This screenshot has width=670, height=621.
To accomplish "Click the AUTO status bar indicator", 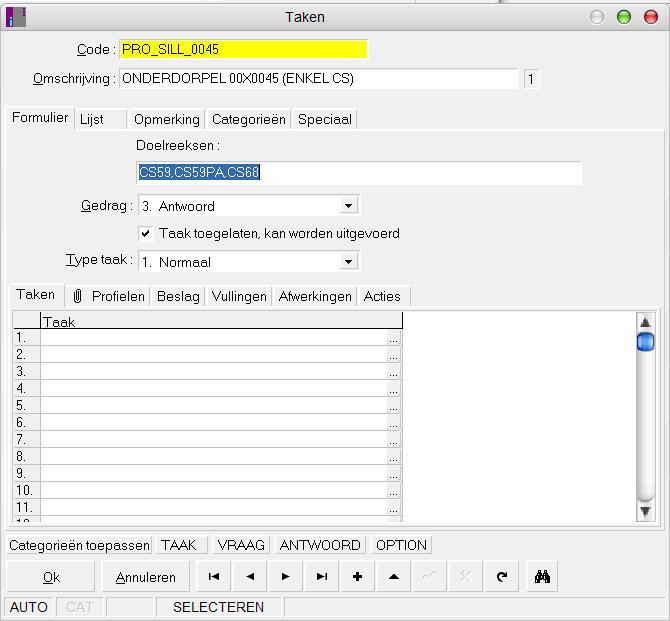I will (x=29, y=607).
